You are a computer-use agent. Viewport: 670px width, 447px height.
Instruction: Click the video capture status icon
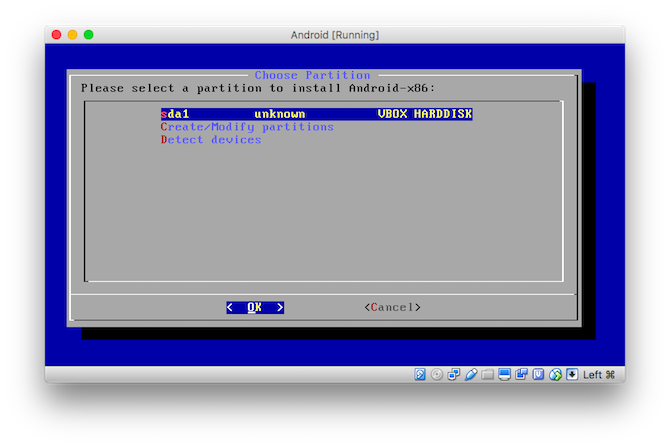point(521,375)
